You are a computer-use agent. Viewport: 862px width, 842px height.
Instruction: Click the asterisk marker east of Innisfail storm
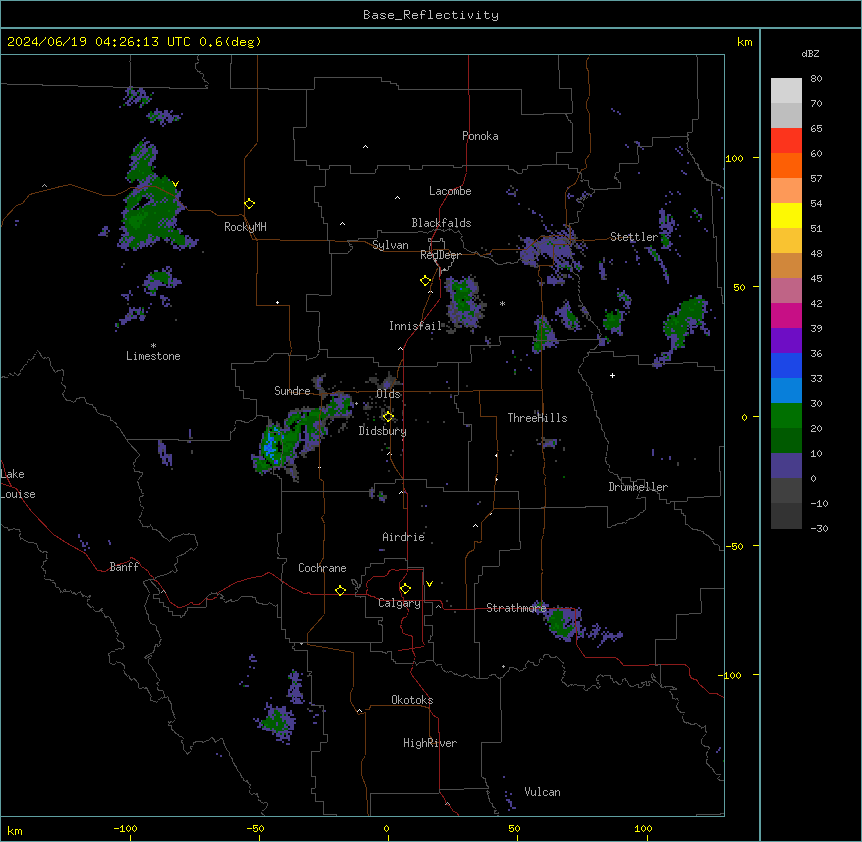point(502,303)
